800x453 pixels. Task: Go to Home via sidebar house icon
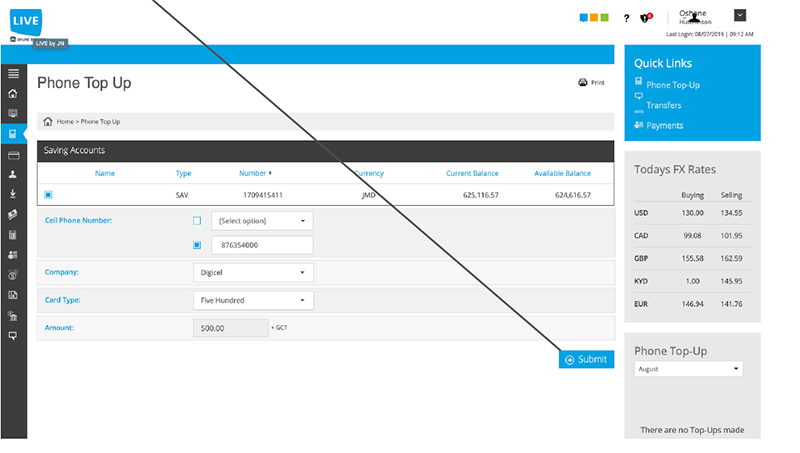click(13, 93)
